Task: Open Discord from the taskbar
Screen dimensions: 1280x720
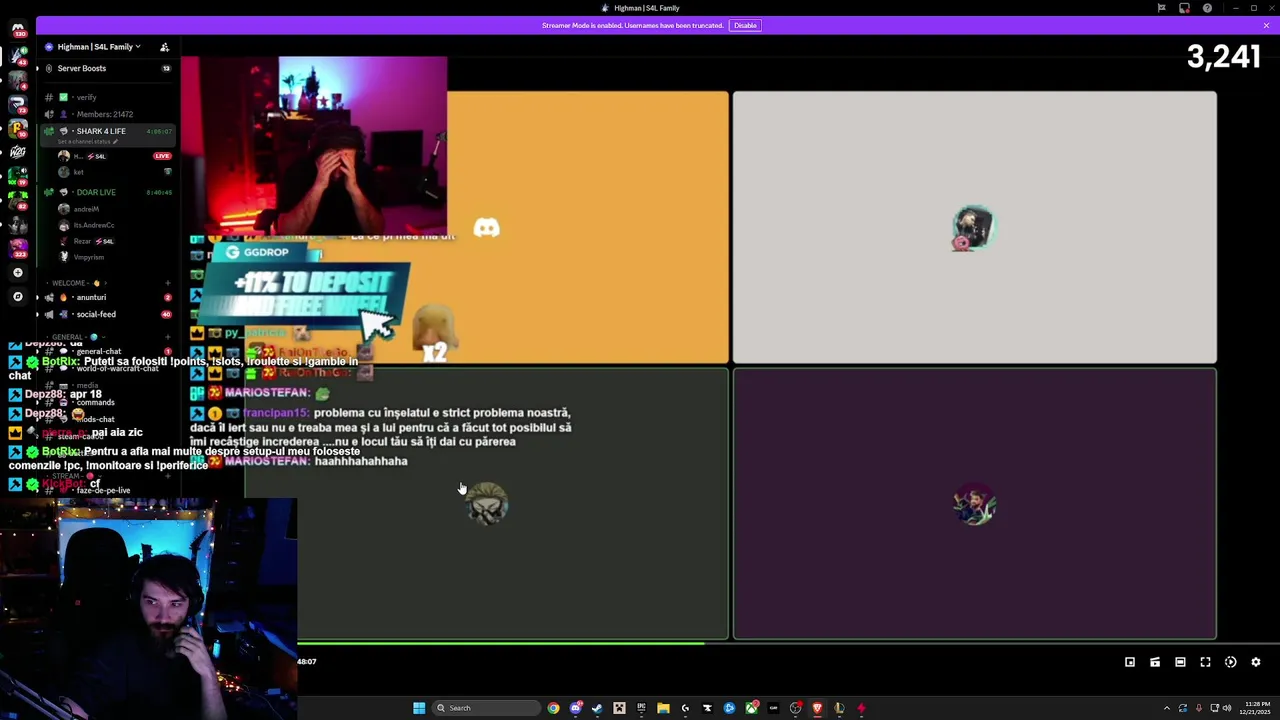Action: click(x=576, y=708)
